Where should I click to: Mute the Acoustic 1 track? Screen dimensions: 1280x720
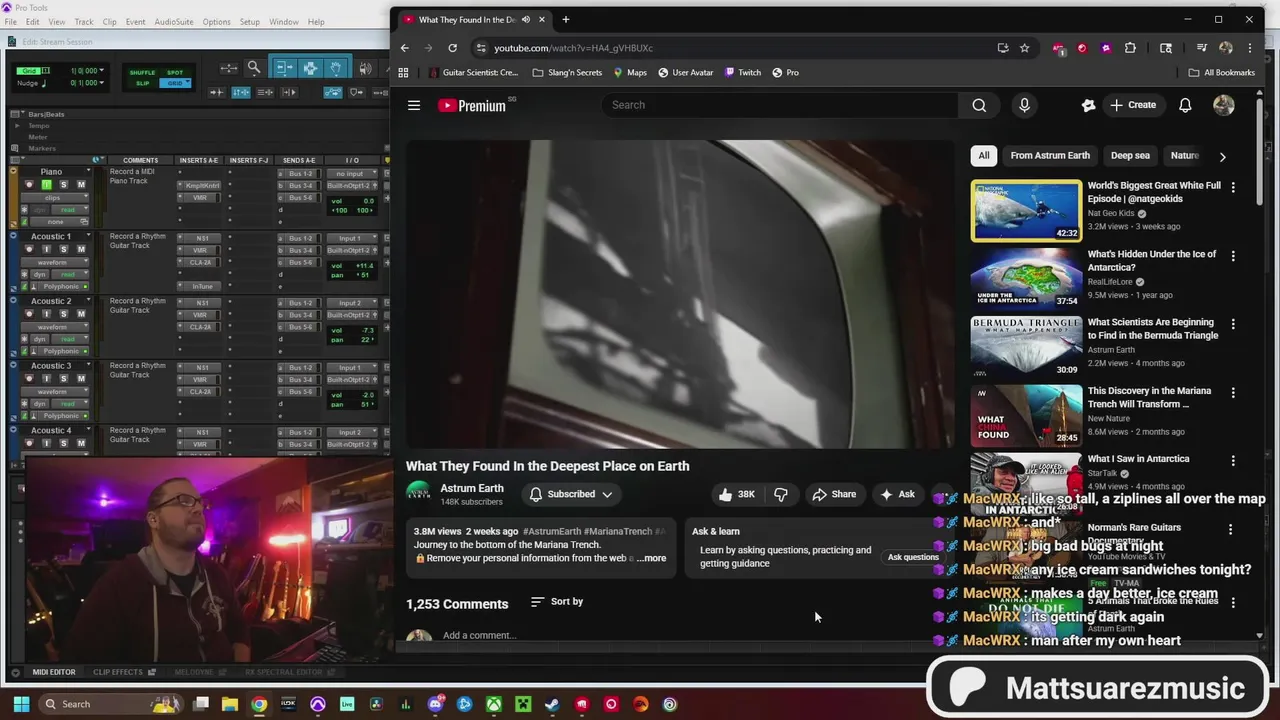coord(81,249)
